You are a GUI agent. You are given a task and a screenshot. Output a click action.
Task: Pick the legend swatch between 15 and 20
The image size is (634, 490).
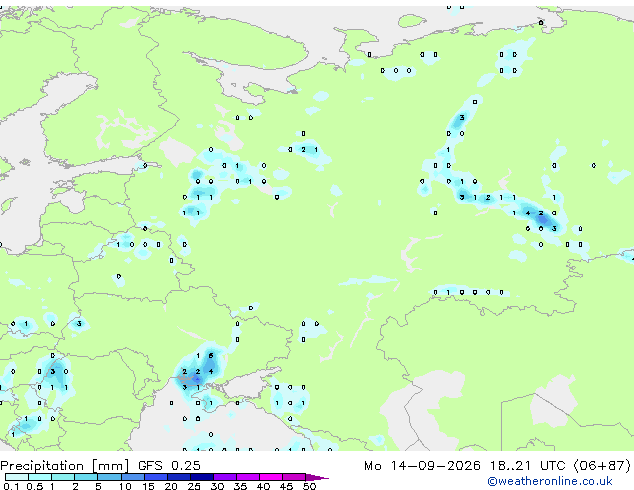(x=156, y=477)
